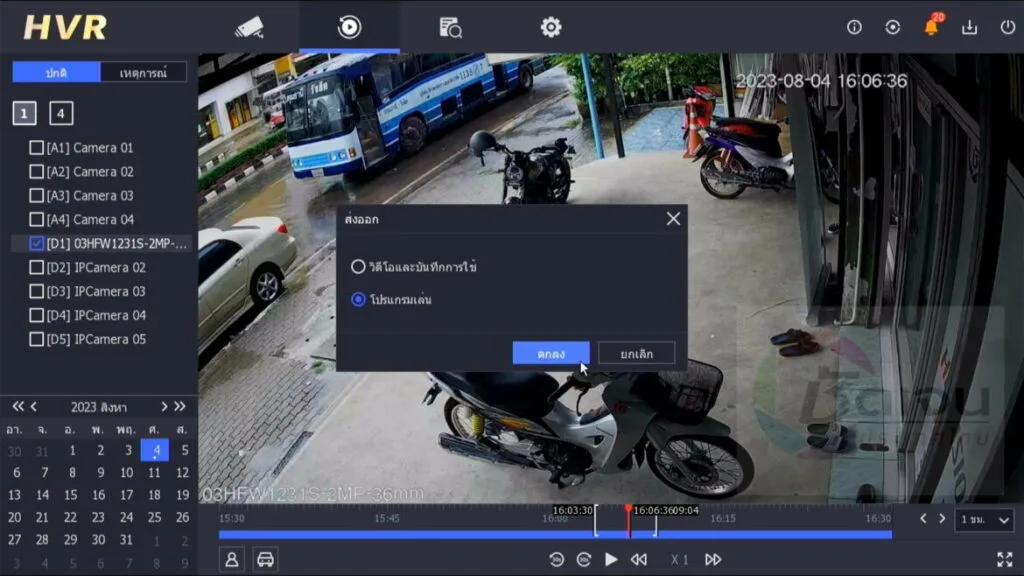Click the download manager icon in top bar
1024x576 pixels.
coord(969,27)
